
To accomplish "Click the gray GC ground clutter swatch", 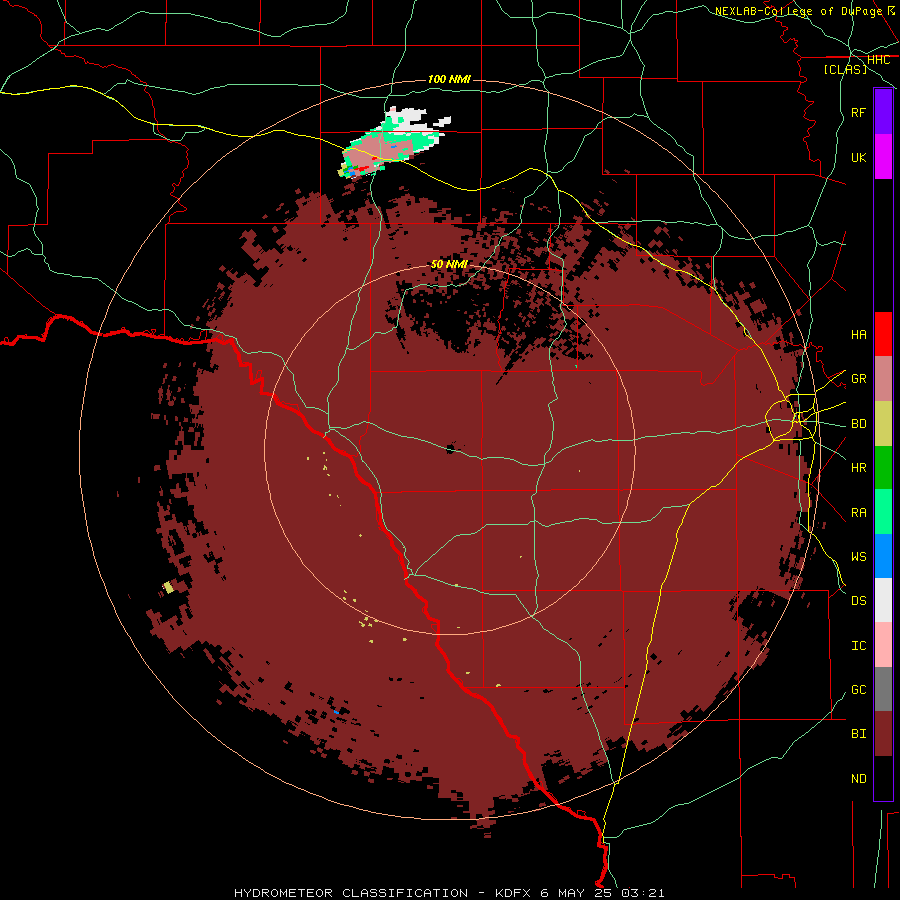I will coord(883,689).
